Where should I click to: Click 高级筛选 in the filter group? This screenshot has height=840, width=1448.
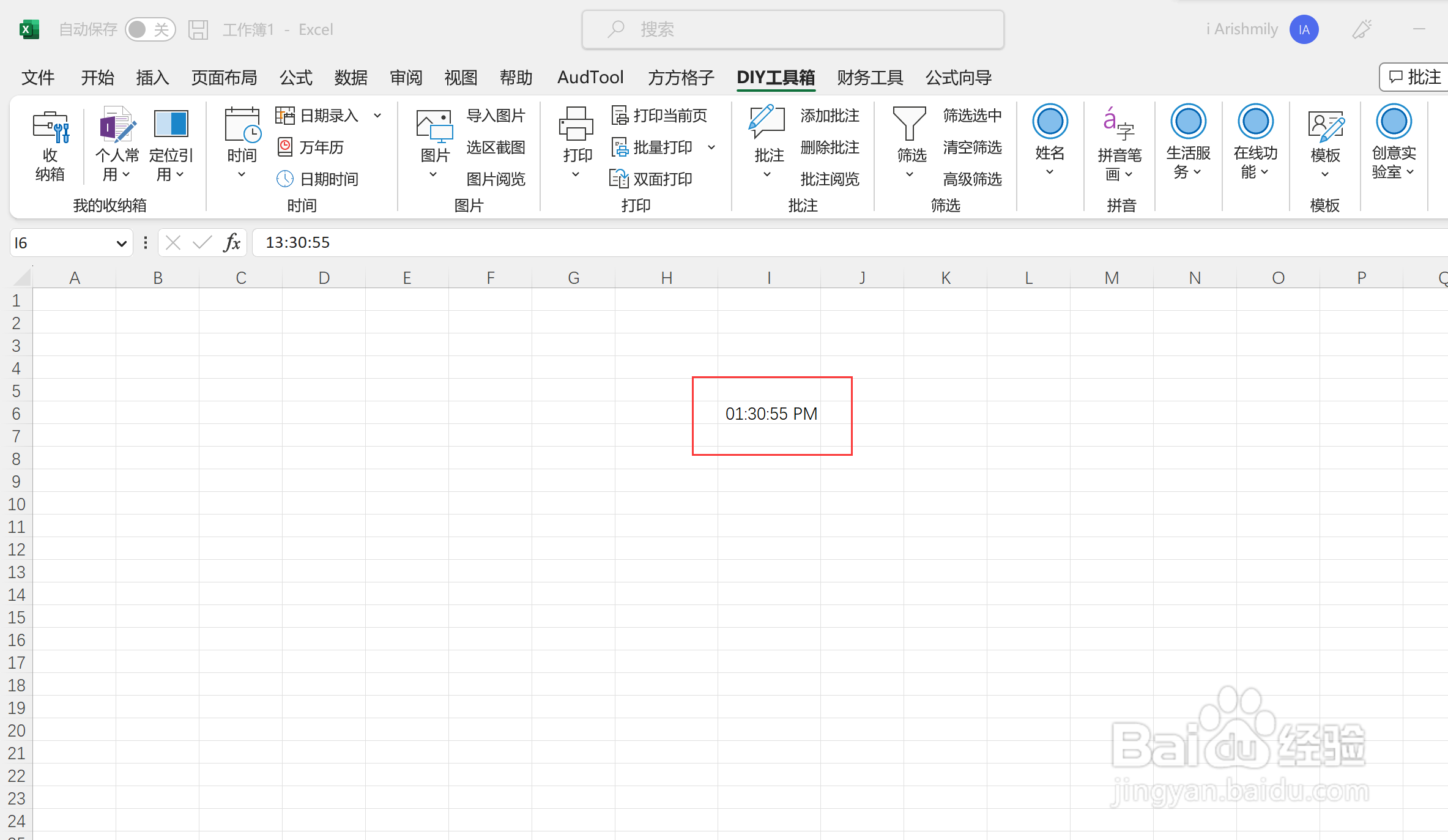click(x=972, y=179)
